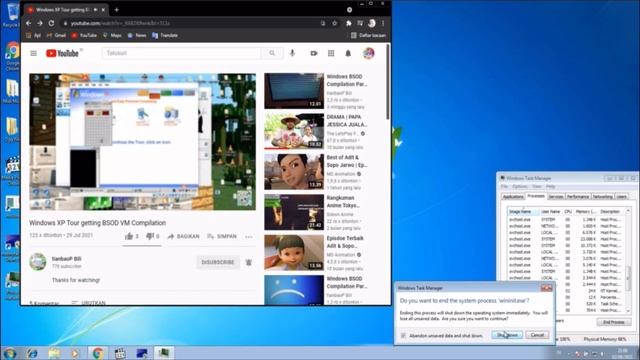
Task: Bookmark this page with the star
Action: [x=334, y=23]
